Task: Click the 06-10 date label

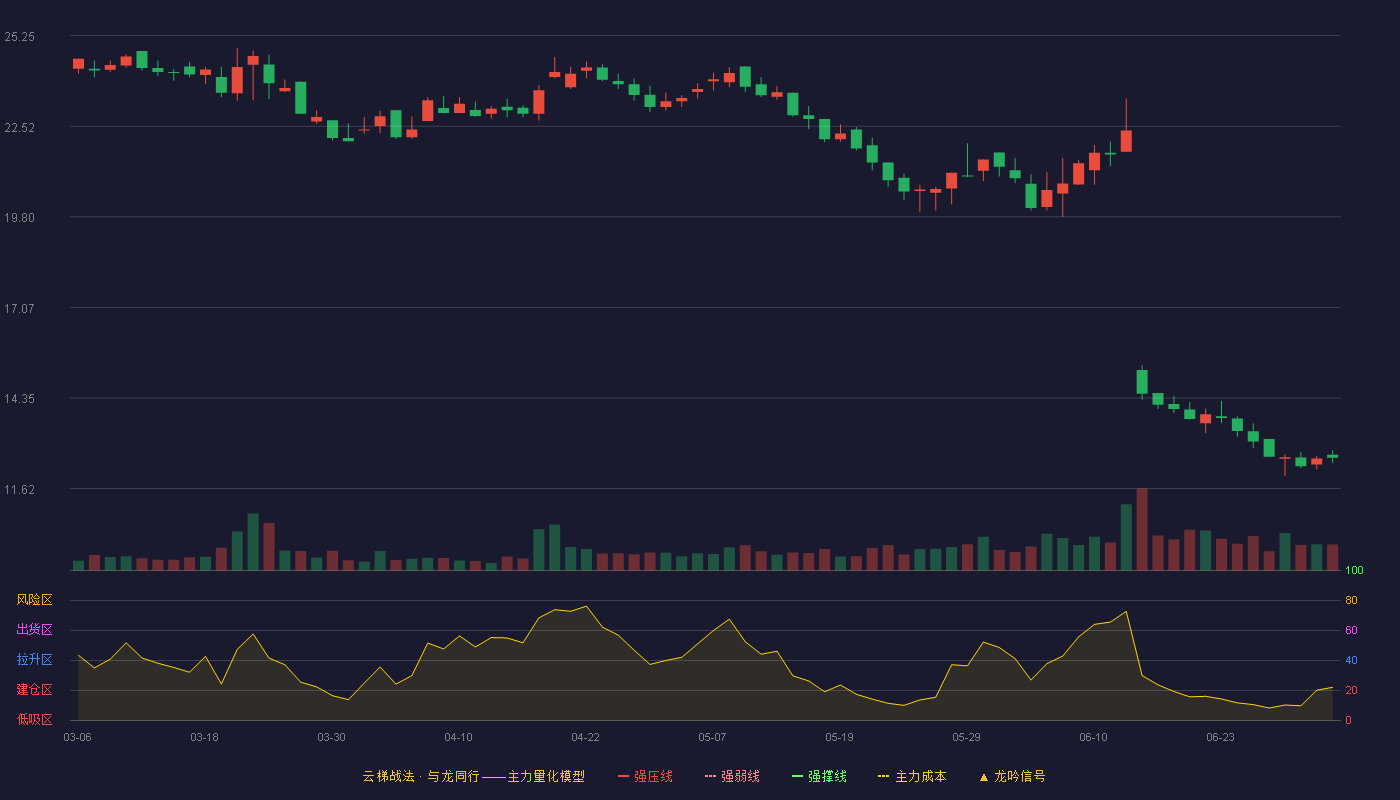Action: (1093, 737)
